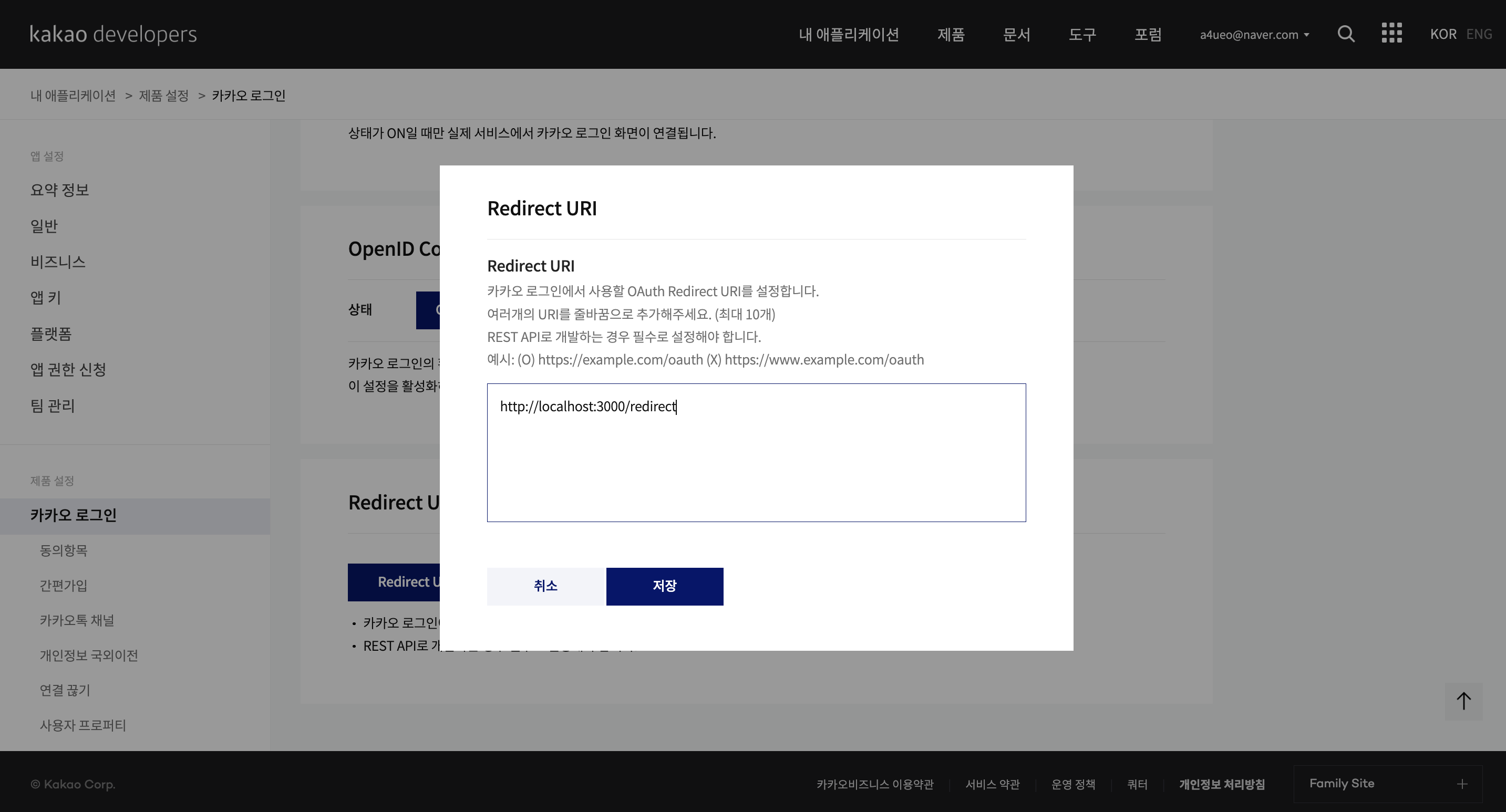Select 카카오톡 채널 sidebar item

(x=77, y=620)
